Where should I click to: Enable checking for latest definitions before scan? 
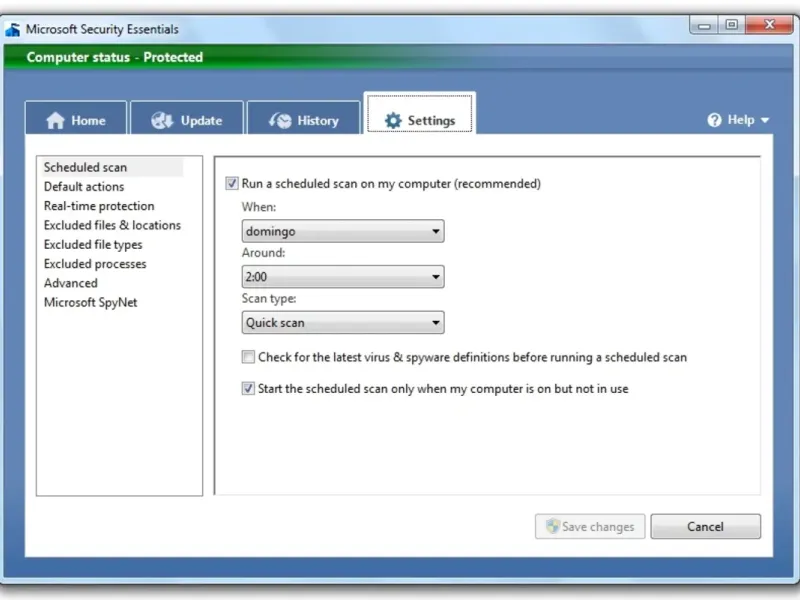(248, 357)
